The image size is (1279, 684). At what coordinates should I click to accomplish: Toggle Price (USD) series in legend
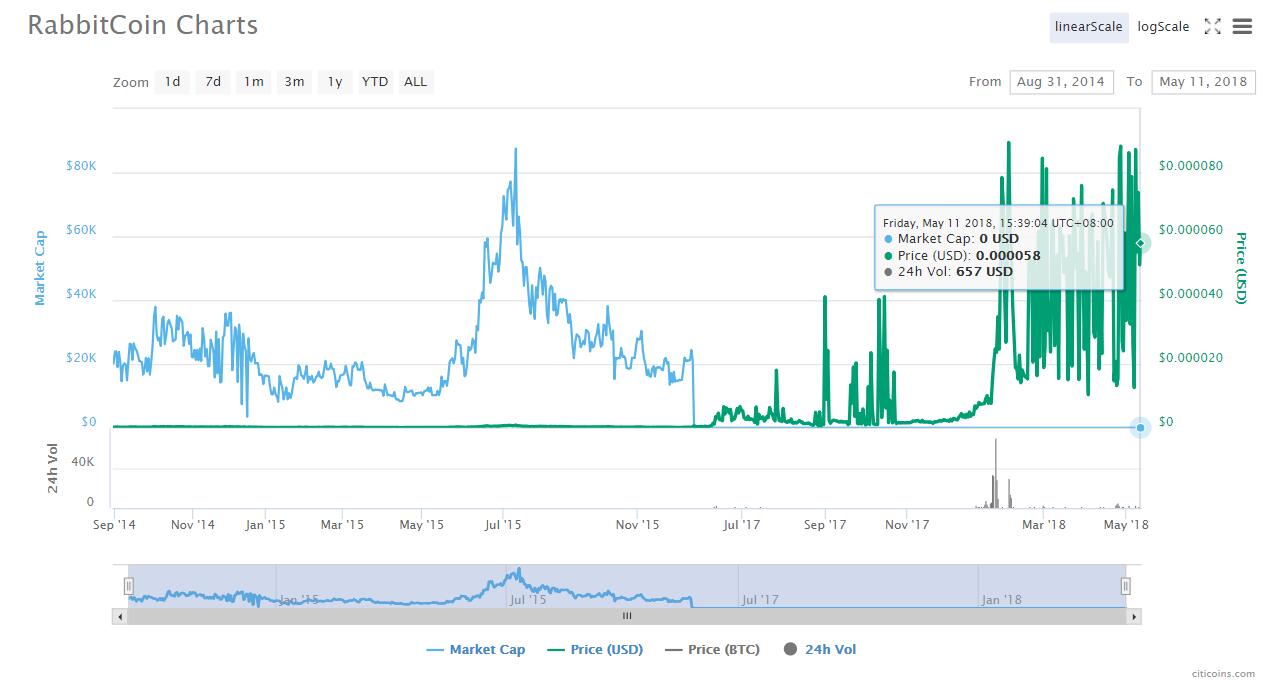(595, 649)
